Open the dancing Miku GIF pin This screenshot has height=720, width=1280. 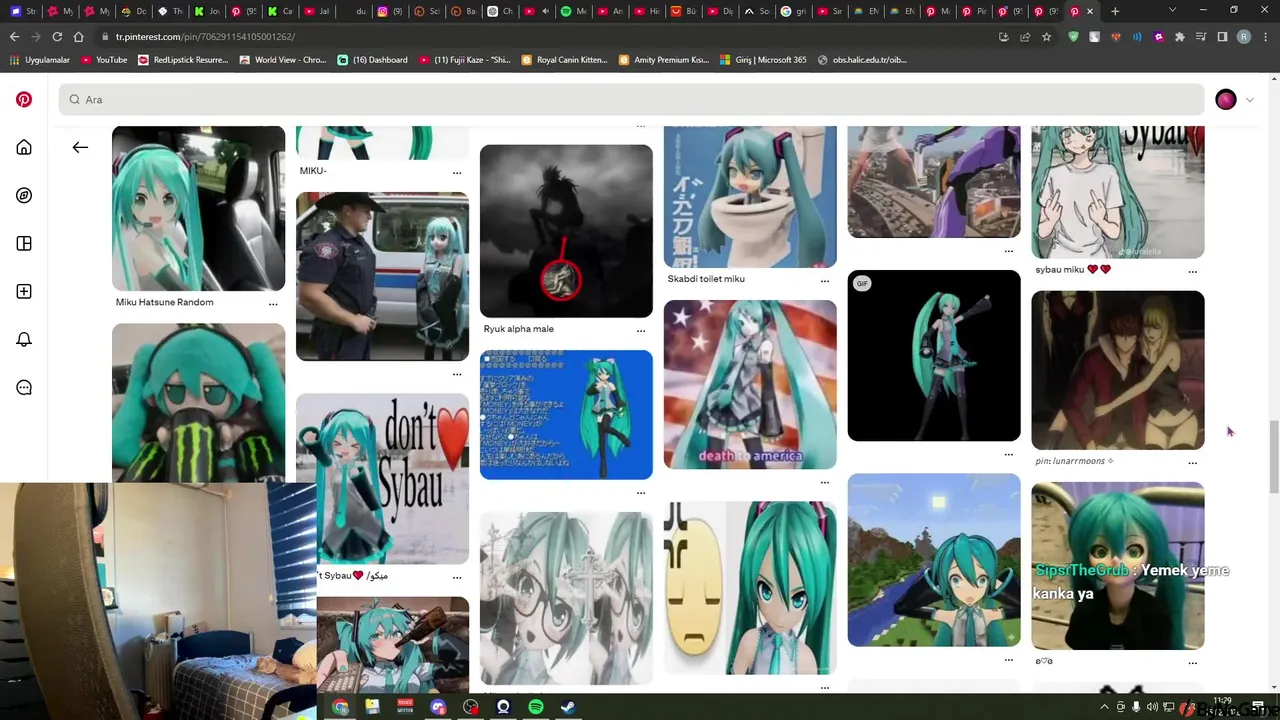pos(934,355)
